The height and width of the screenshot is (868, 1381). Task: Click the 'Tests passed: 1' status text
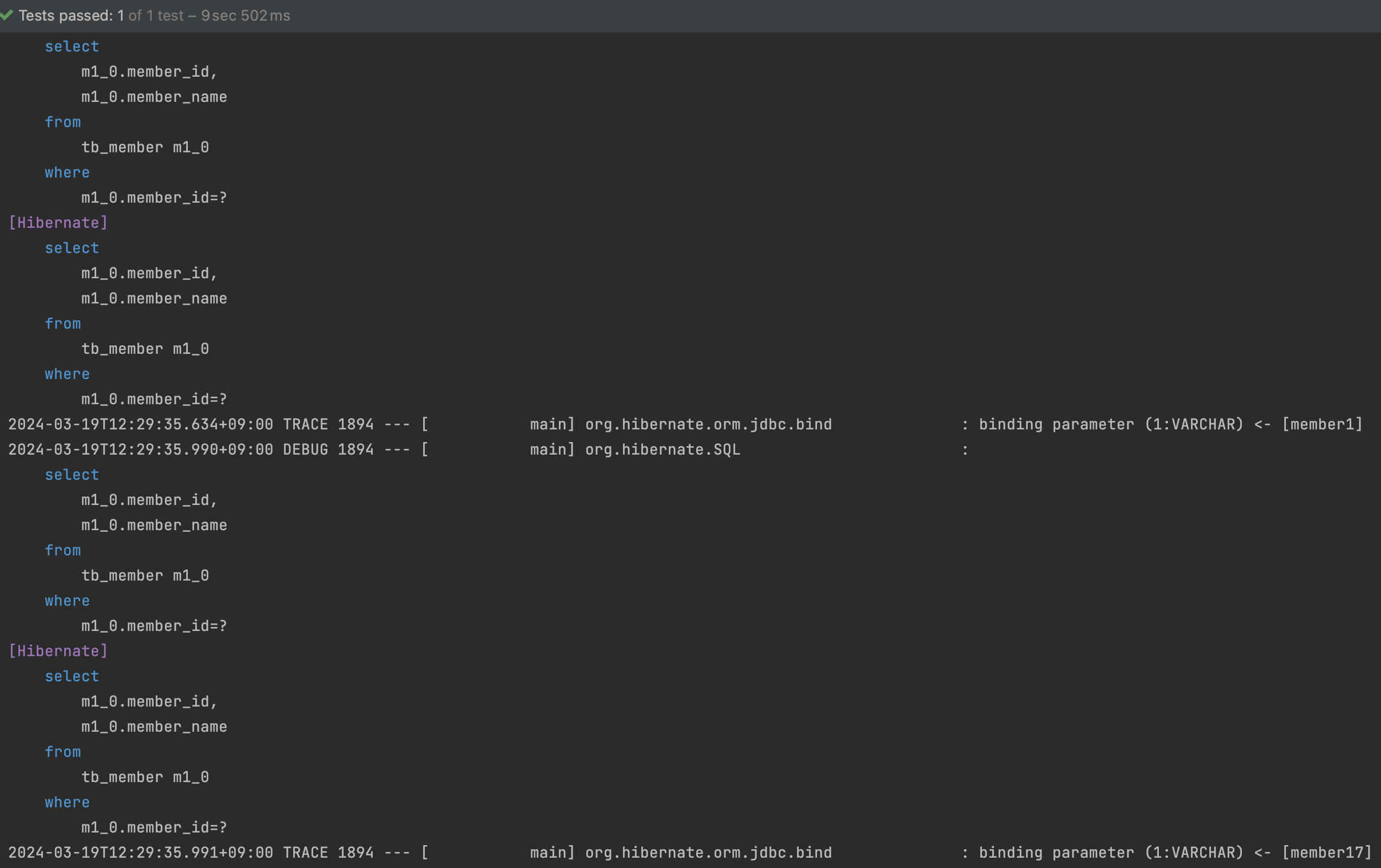coord(71,15)
